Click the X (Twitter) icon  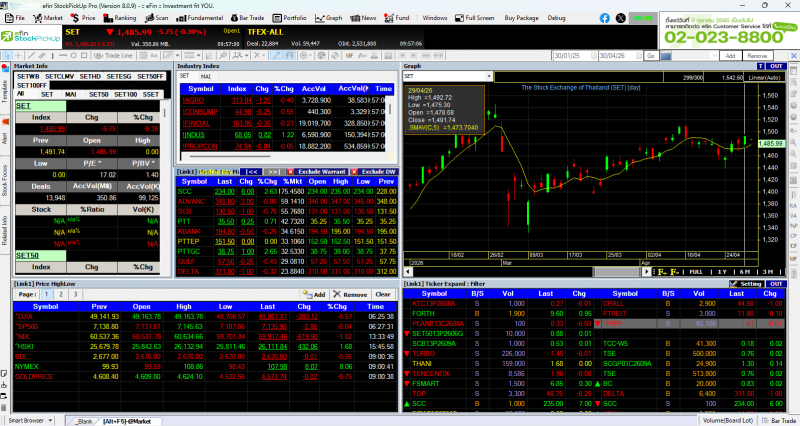(x=620, y=18)
